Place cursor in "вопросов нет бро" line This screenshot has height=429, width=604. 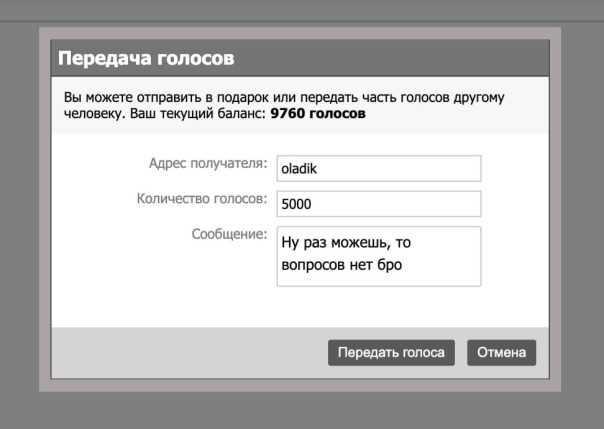341,267
